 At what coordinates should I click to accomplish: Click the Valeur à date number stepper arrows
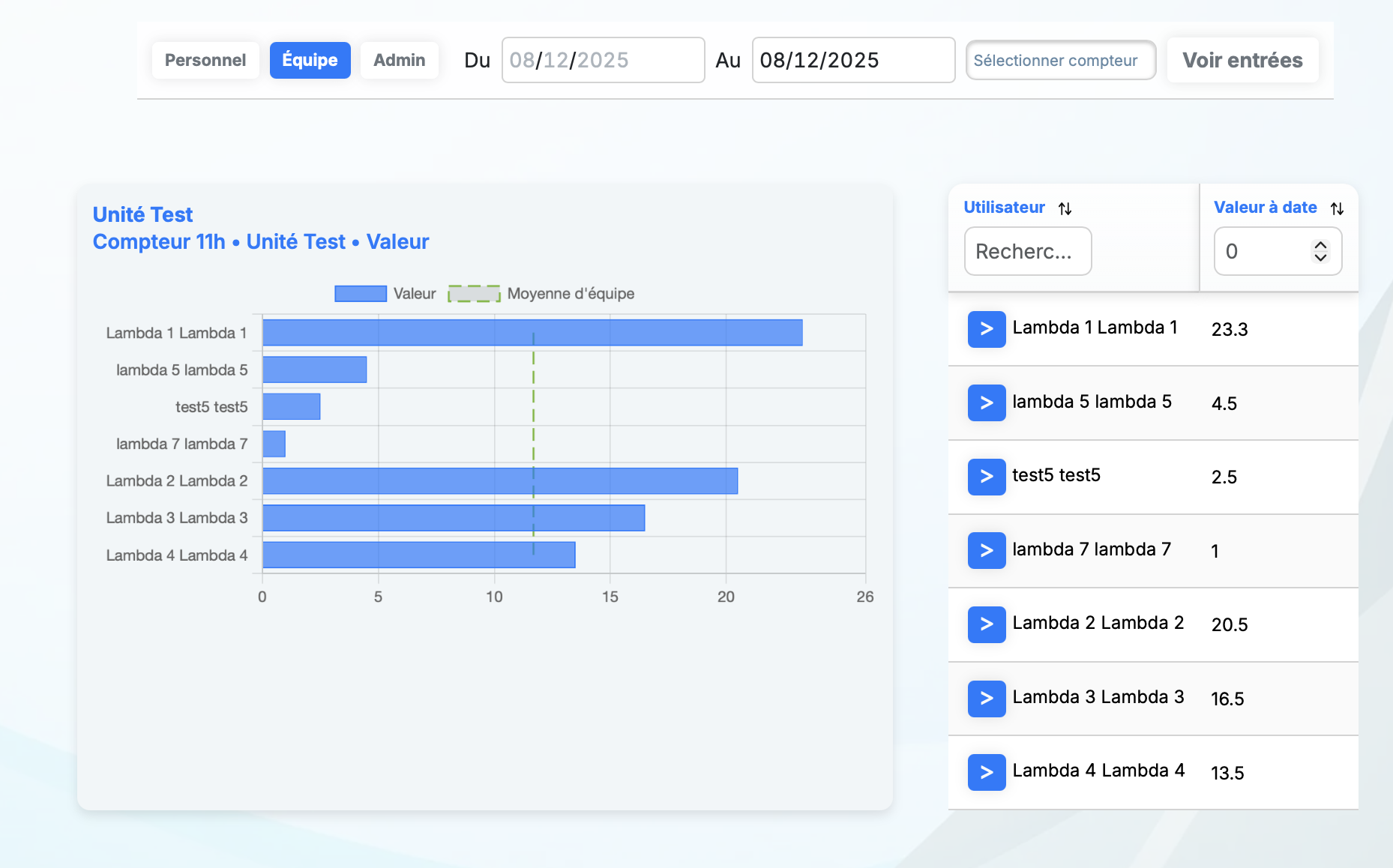pyautogui.click(x=1320, y=251)
